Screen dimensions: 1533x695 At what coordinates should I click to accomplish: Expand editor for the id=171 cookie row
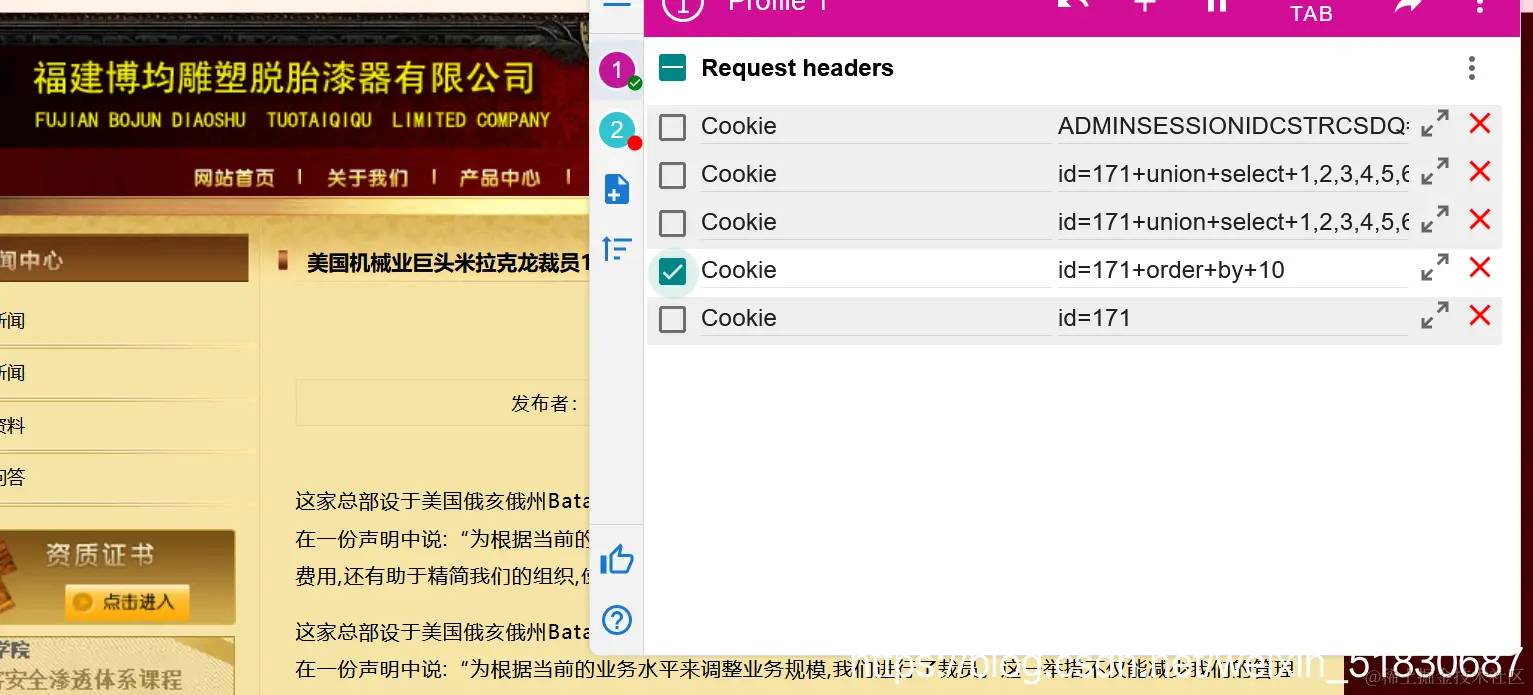(x=1435, y=316)
